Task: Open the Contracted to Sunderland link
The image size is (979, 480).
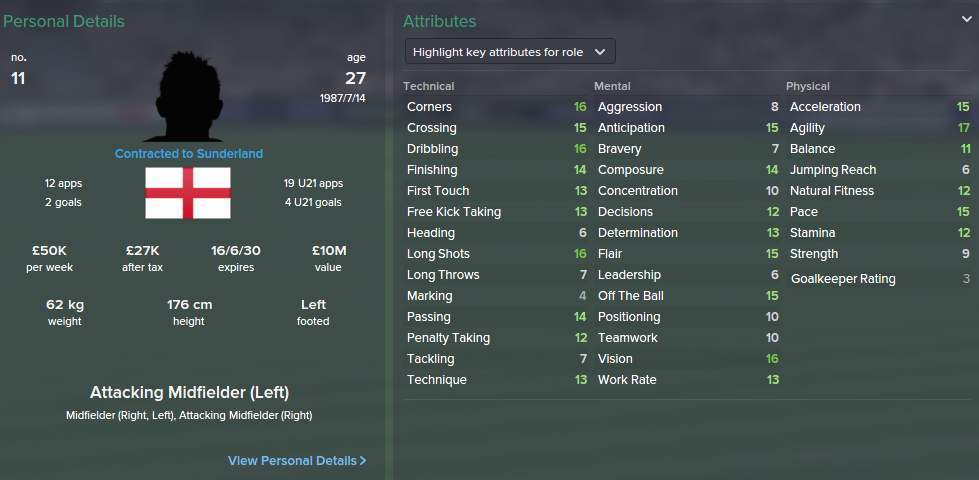Action: [189, 154]
